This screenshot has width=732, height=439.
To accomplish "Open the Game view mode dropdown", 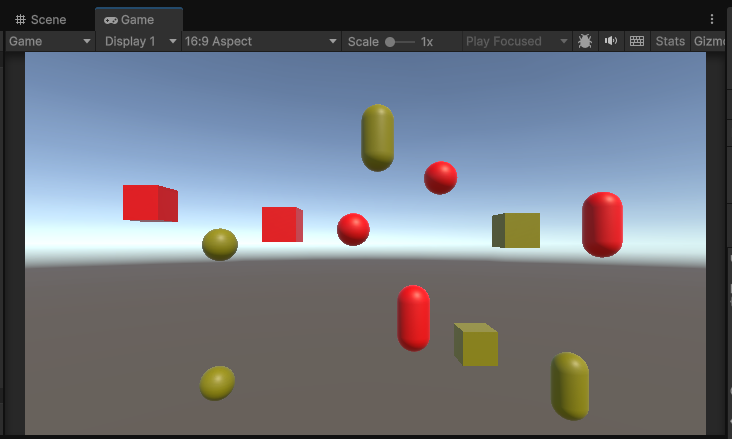I will tap(50, 41).
